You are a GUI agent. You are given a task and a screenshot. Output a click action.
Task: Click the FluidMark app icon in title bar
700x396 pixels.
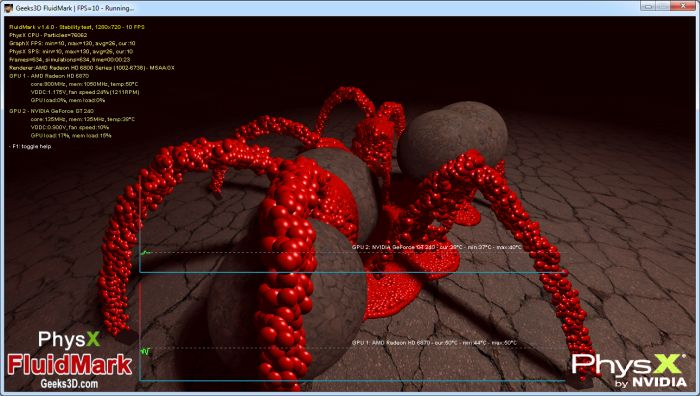8,8
